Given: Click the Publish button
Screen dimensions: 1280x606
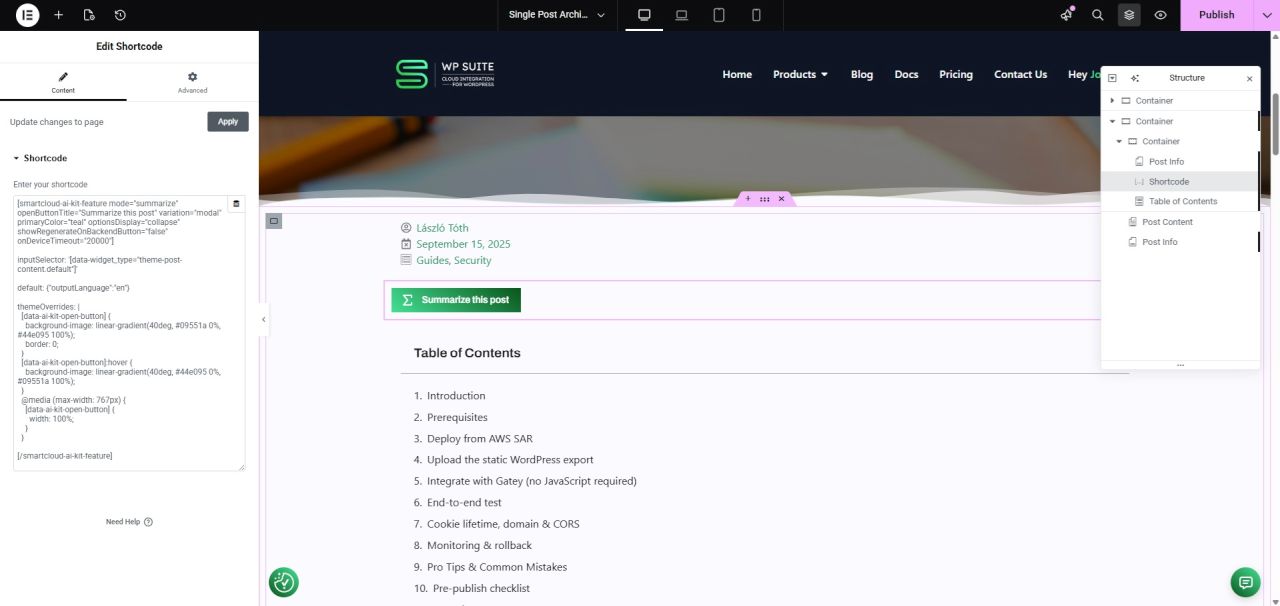Looking at the screenshot, I should coord(1216,15).
